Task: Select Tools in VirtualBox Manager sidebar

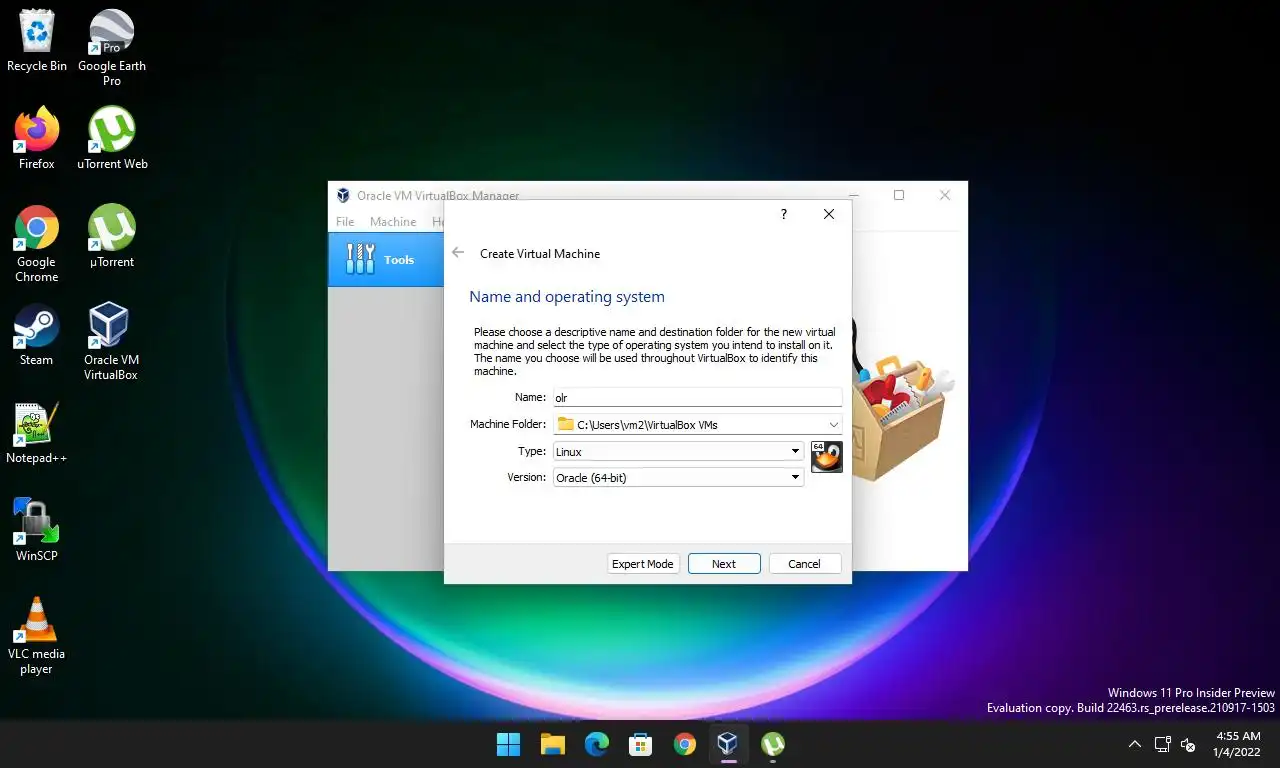Action: [386, 260]
